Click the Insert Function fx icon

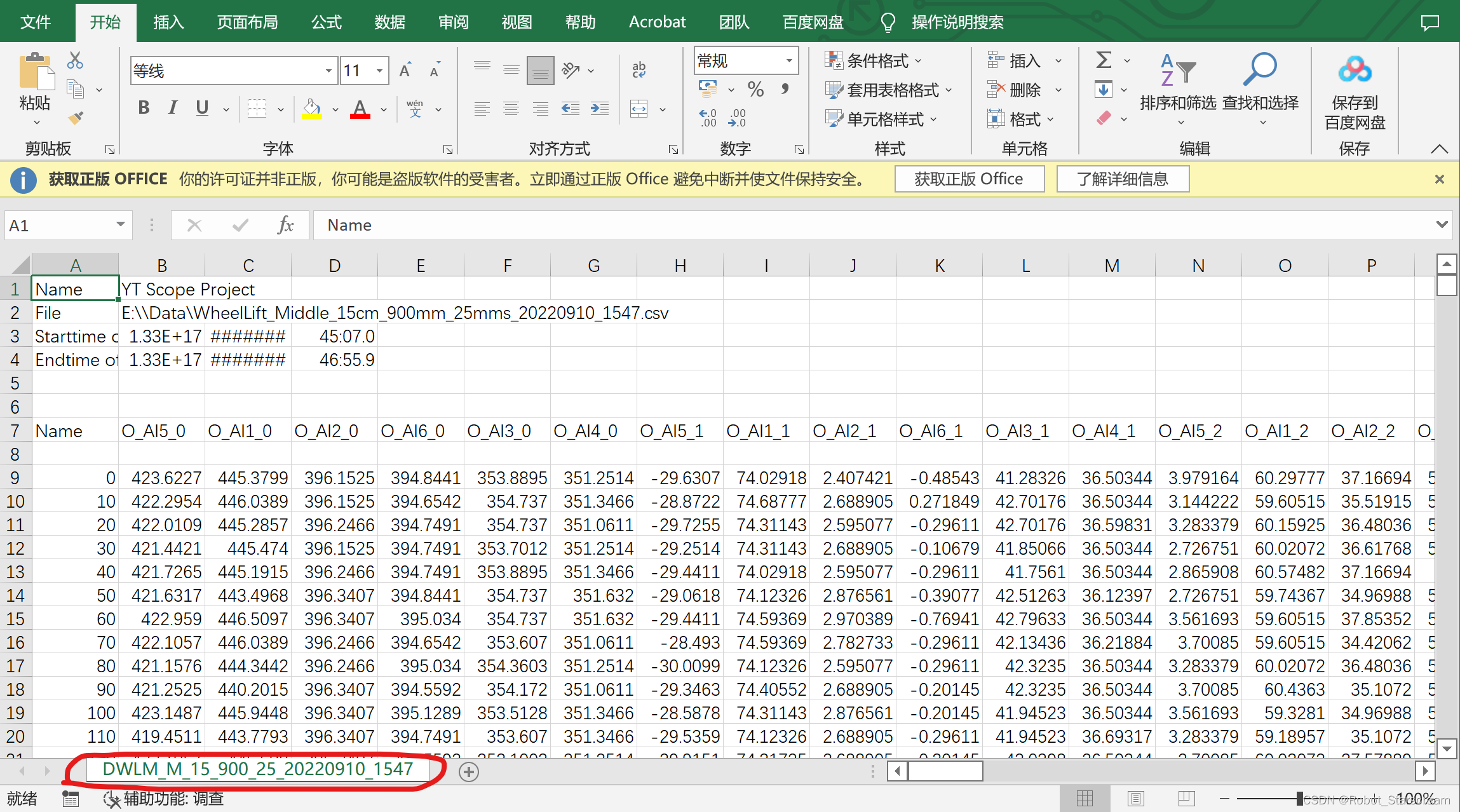285,225
